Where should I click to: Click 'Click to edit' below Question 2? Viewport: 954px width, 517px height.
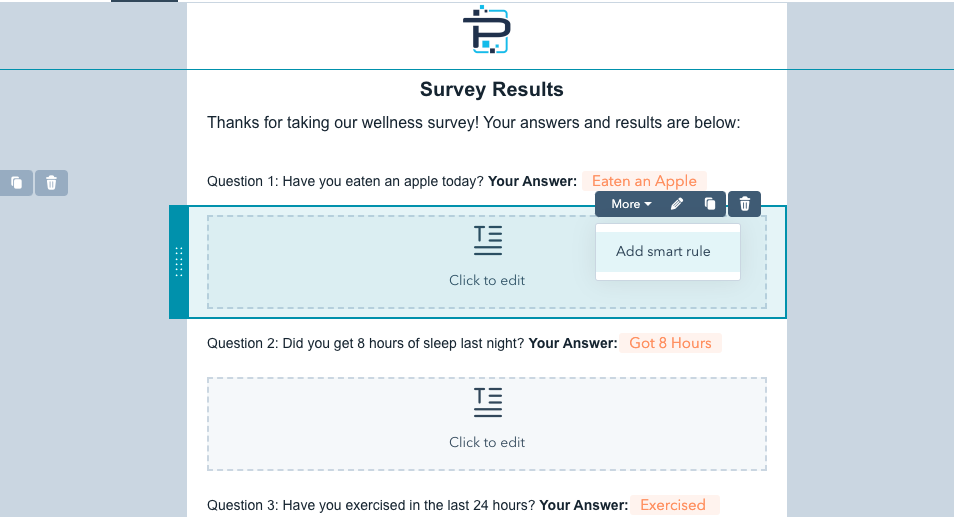pos(487,442)
